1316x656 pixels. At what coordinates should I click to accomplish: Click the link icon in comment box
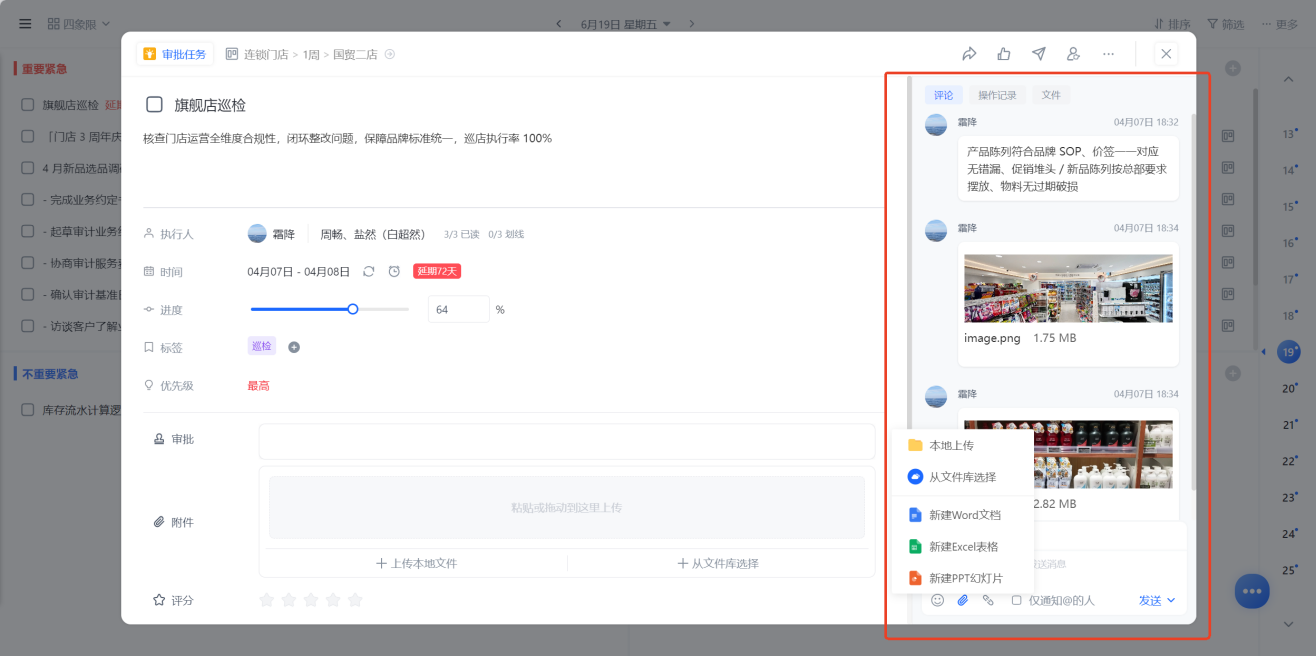pyautogui.click(x=988, y=600)
